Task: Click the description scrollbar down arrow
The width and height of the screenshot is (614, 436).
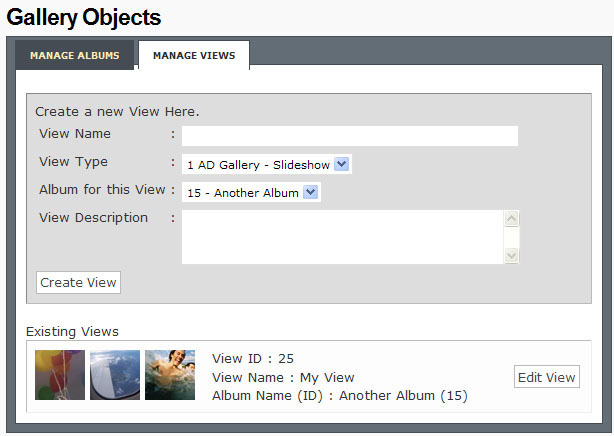Action: pos(511,255)
